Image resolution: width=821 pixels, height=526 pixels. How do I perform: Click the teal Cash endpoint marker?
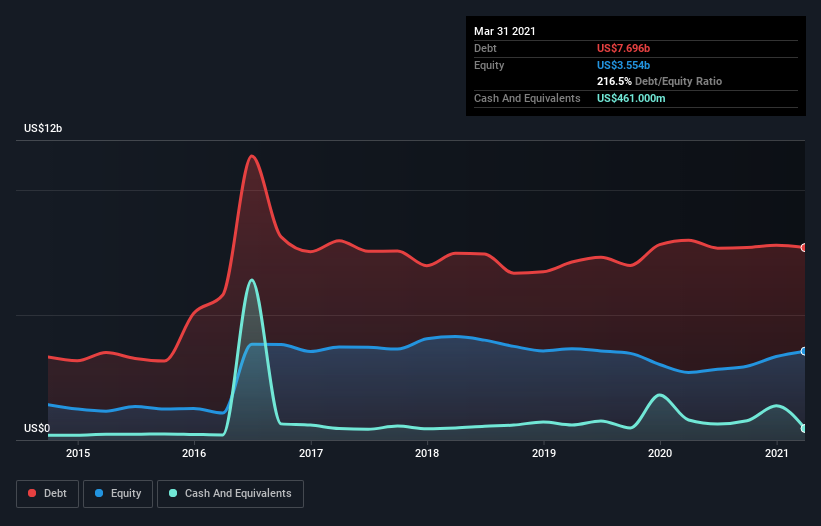804,428
